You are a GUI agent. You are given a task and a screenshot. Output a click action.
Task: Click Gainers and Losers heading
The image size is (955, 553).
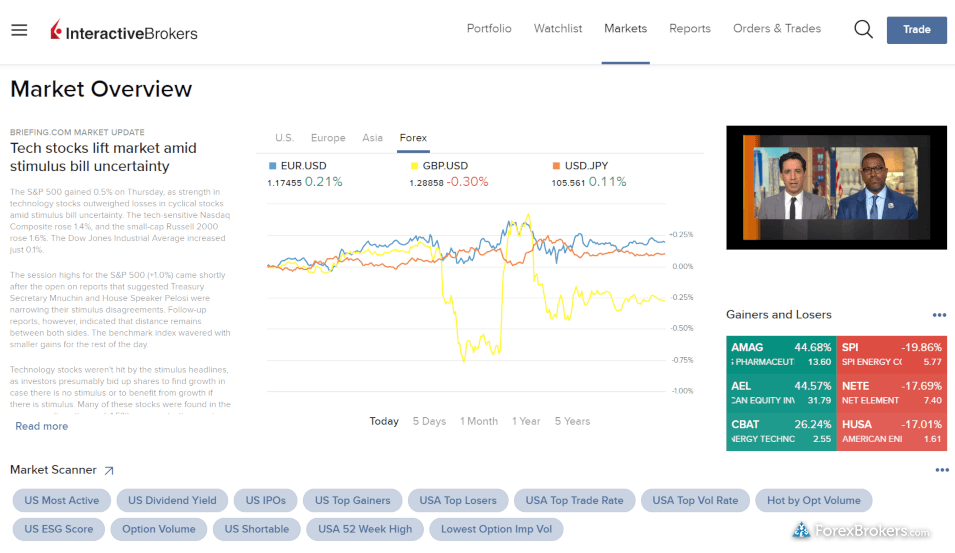coord(778,315)
